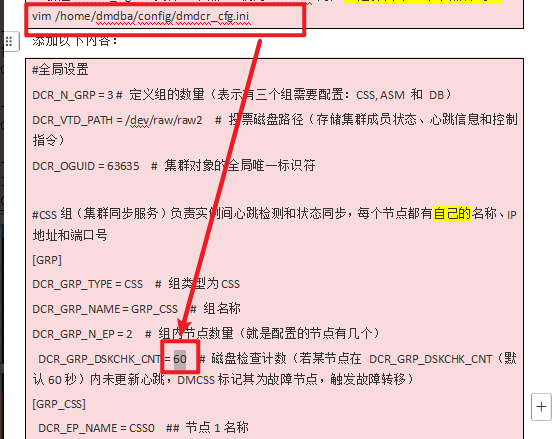Click the block drag handle icon

coord(9,42)
